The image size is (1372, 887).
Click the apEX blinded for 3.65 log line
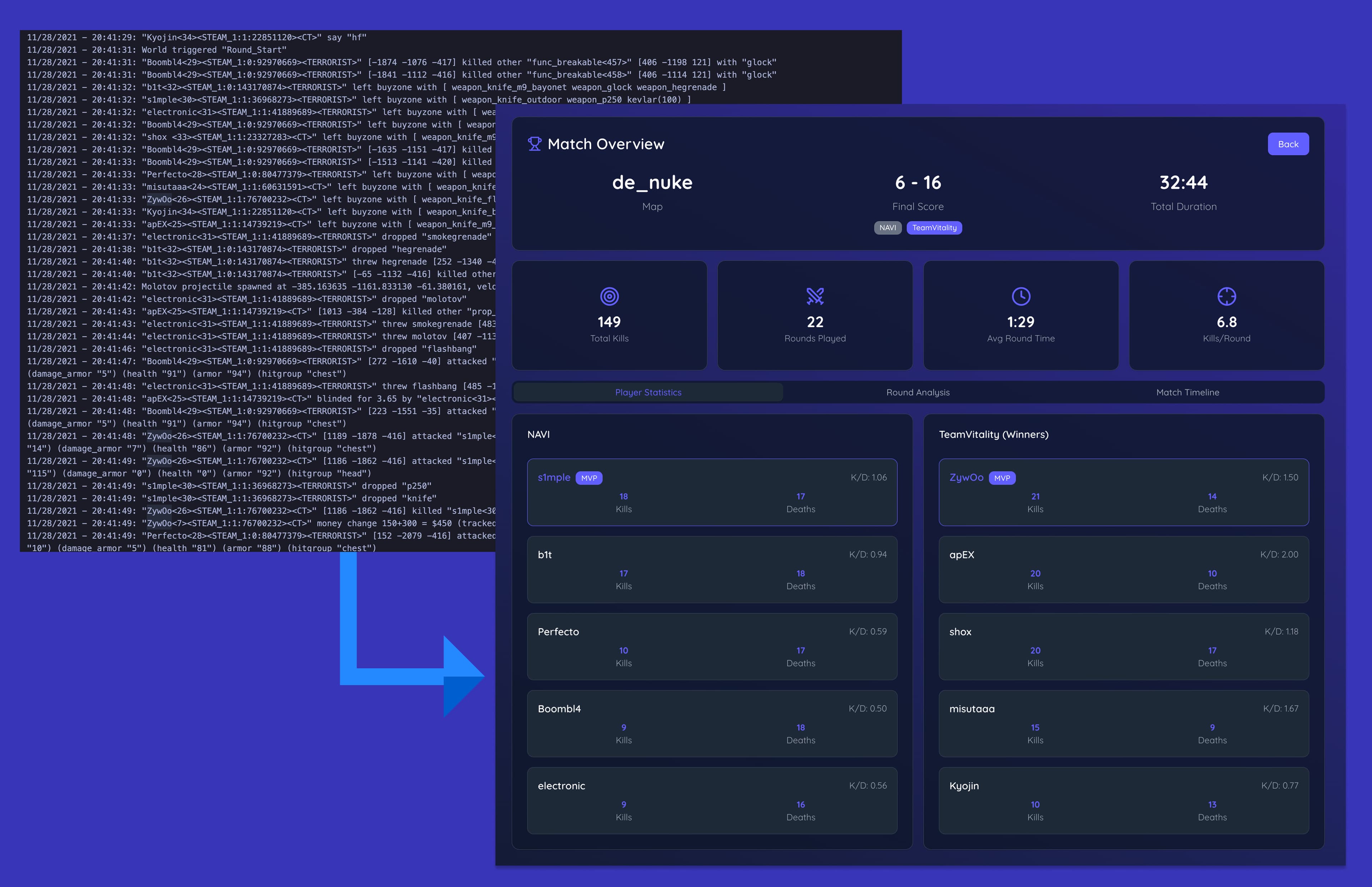pyautogui.click(x=261, y=399)
